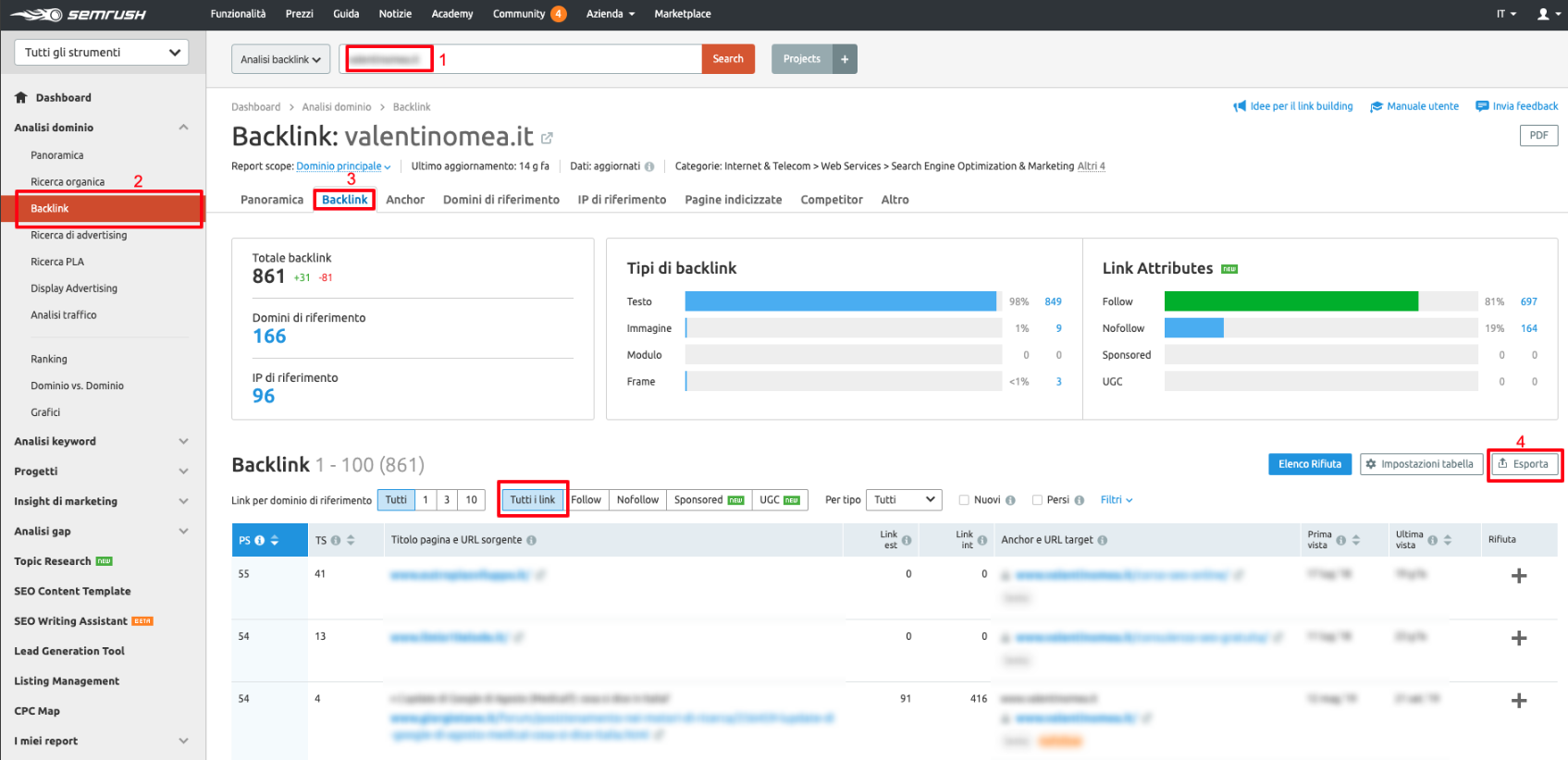This screenshot has width=1568, height=760.
Task: Click the info icon next to Nuovi
Action: [1010, 500]
